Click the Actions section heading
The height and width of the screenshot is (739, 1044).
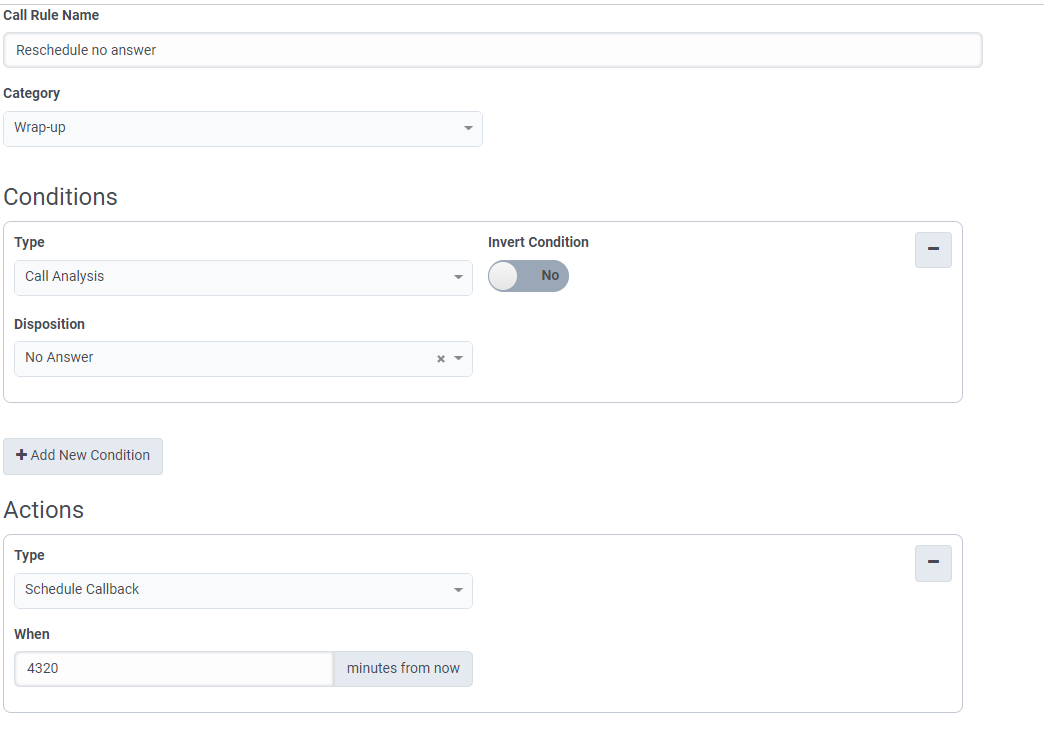tap(44, 510)
